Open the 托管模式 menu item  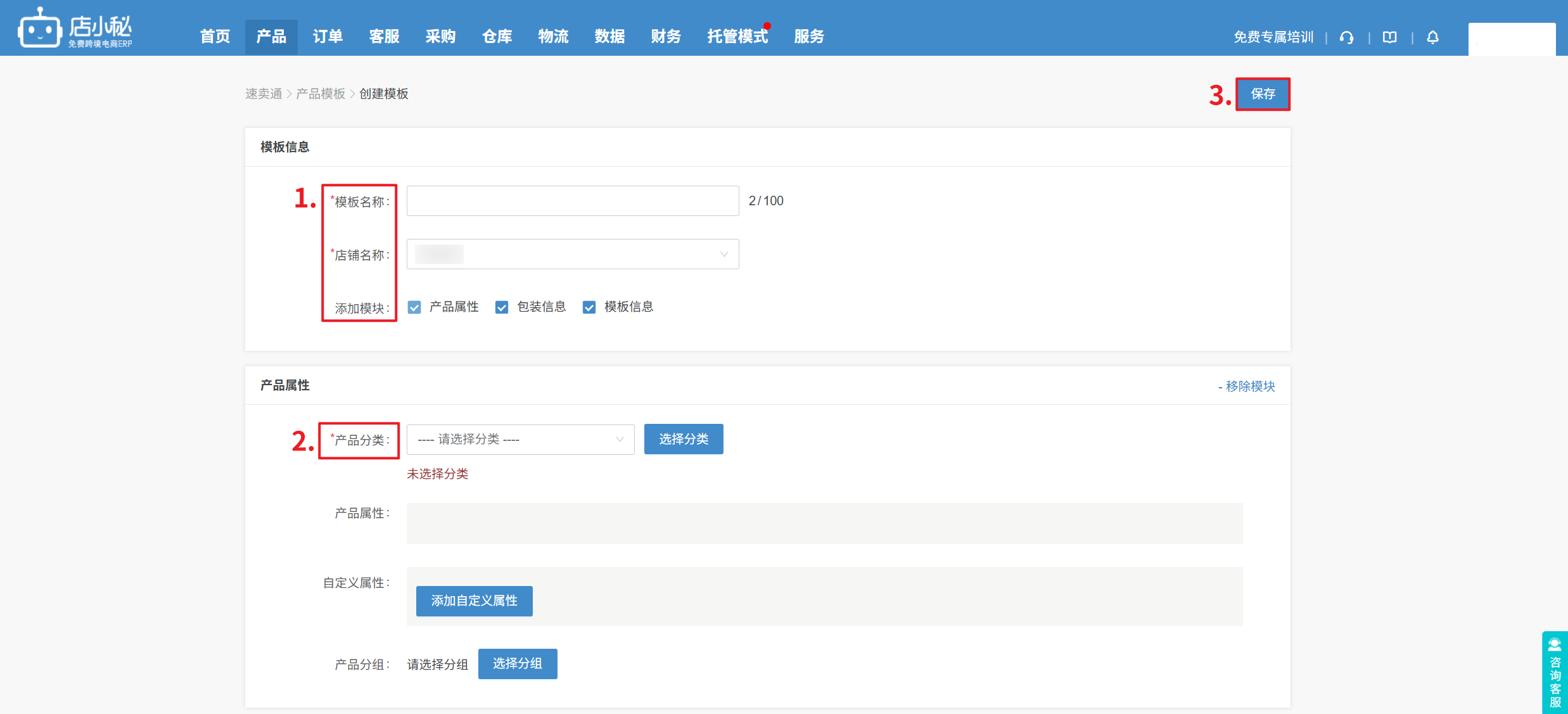(x=737, y=37)
